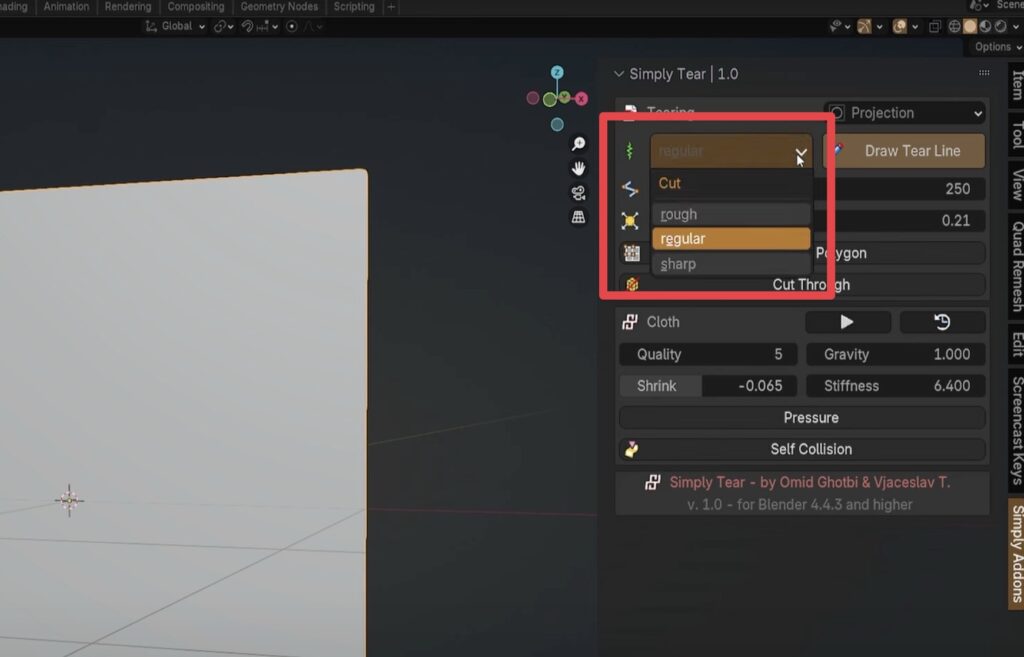Choose the sharp tear style

click(x=731, y=264)
